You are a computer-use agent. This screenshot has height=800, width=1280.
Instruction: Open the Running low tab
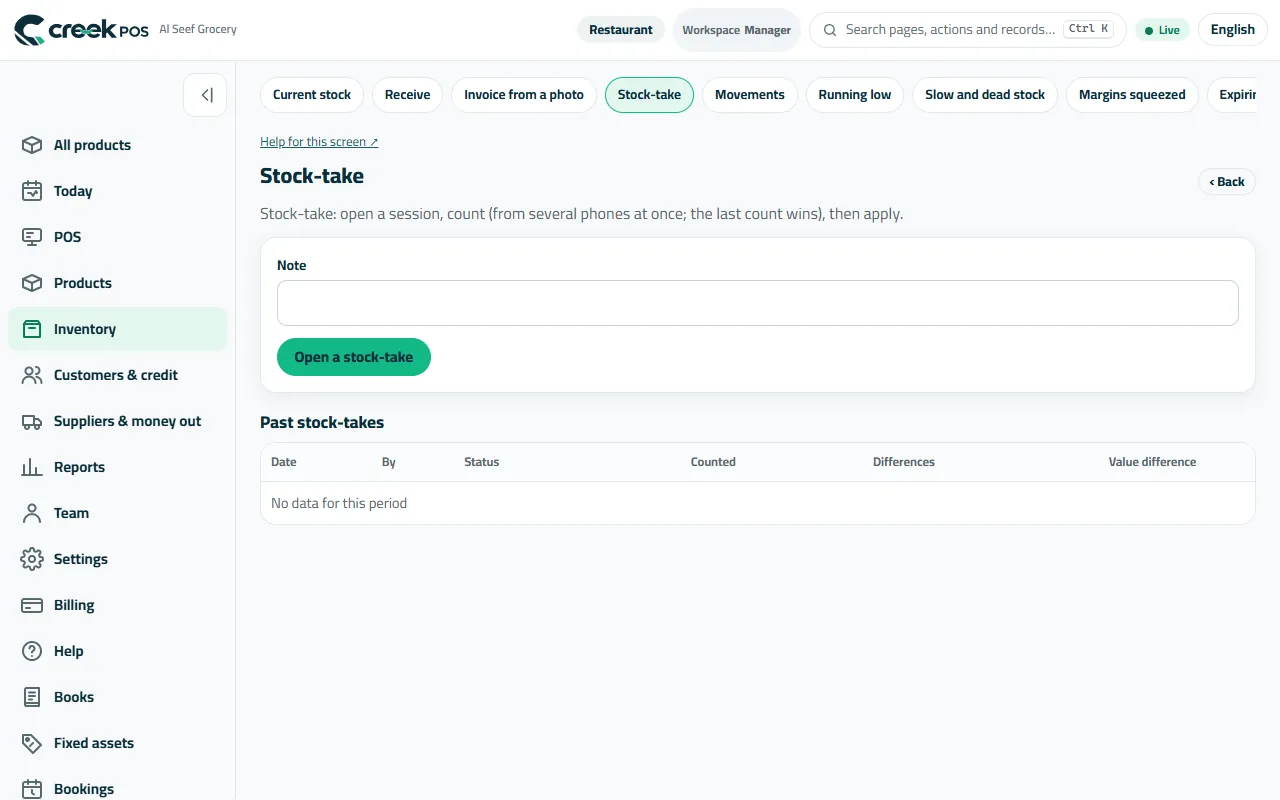(855, 95)
